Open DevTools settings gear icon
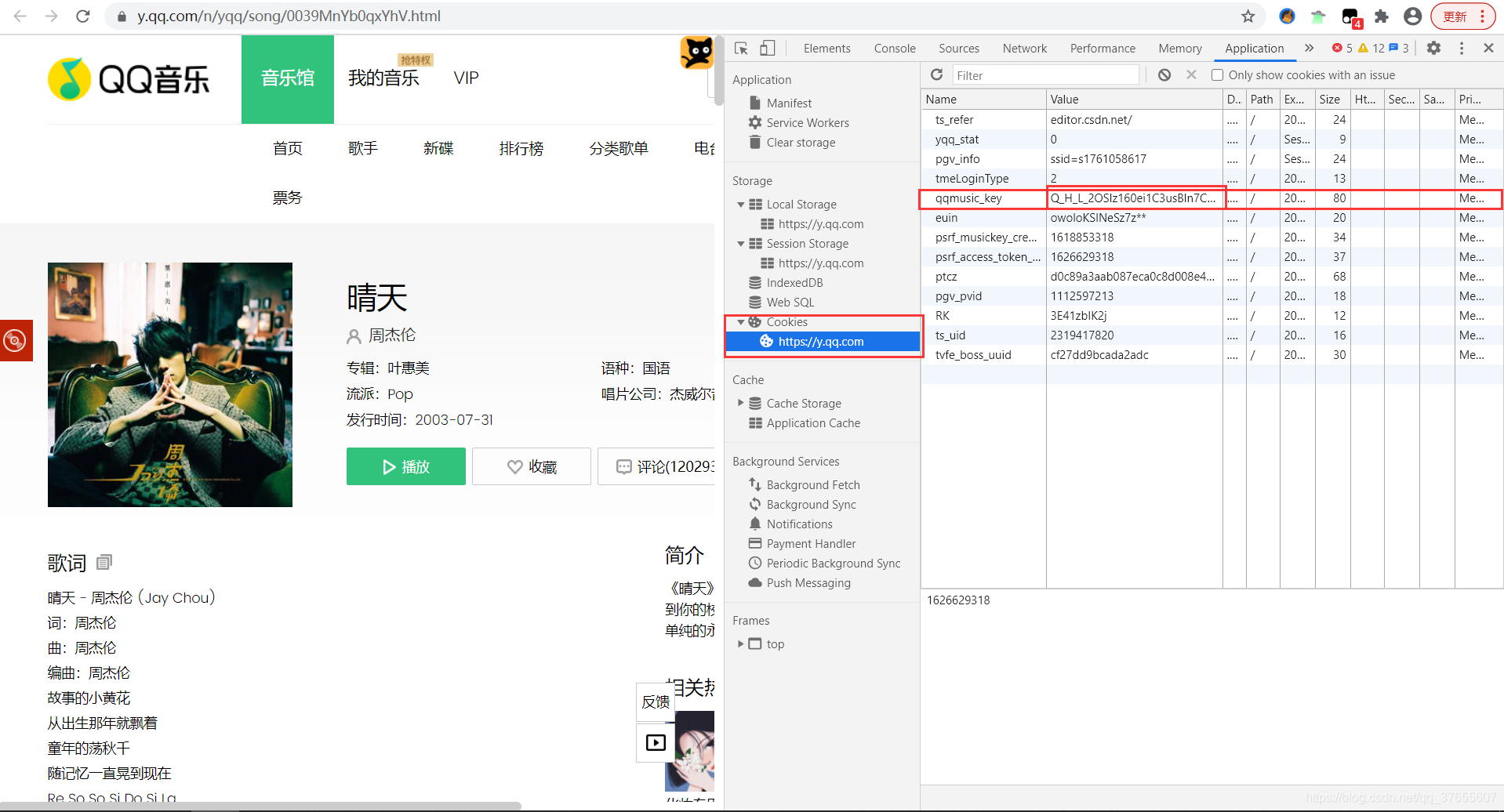 click(x=1434, y=48)
